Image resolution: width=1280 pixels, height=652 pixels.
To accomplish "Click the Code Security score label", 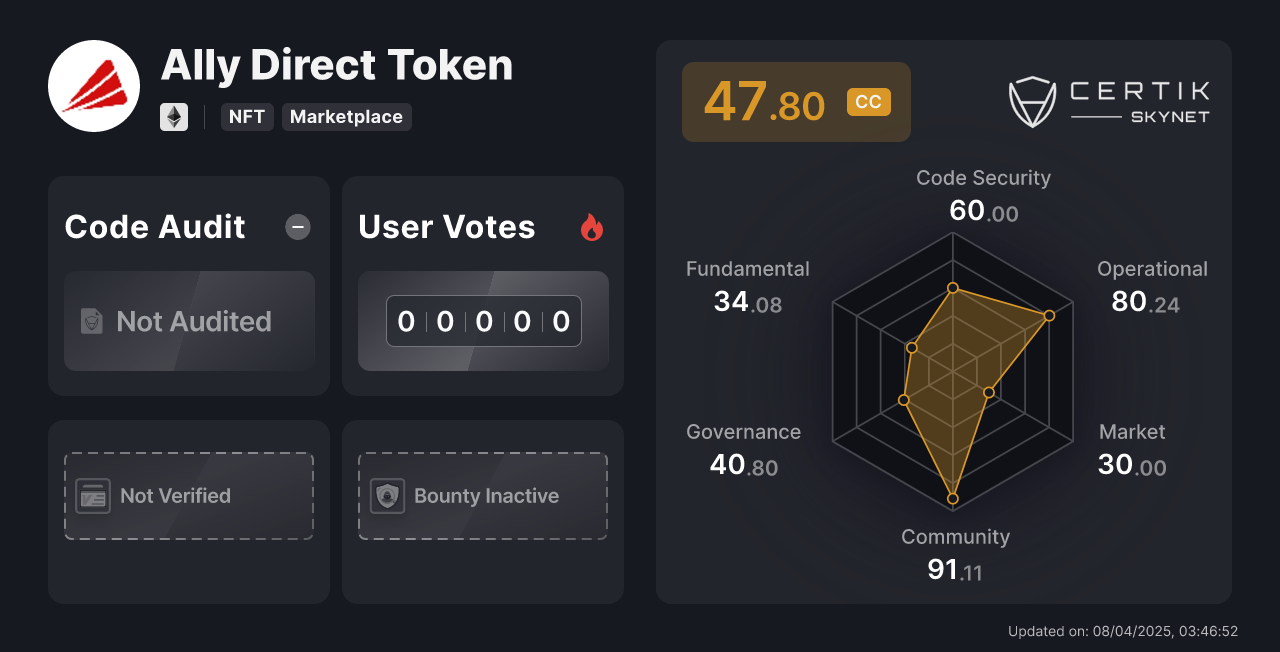I will (983, 178).
